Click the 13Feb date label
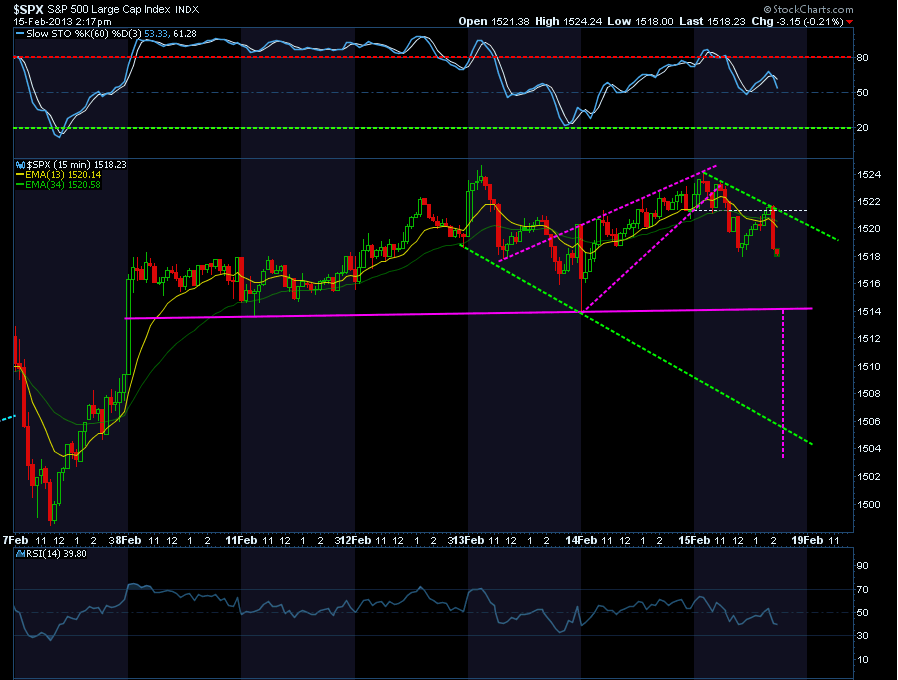 coord(468,540)
